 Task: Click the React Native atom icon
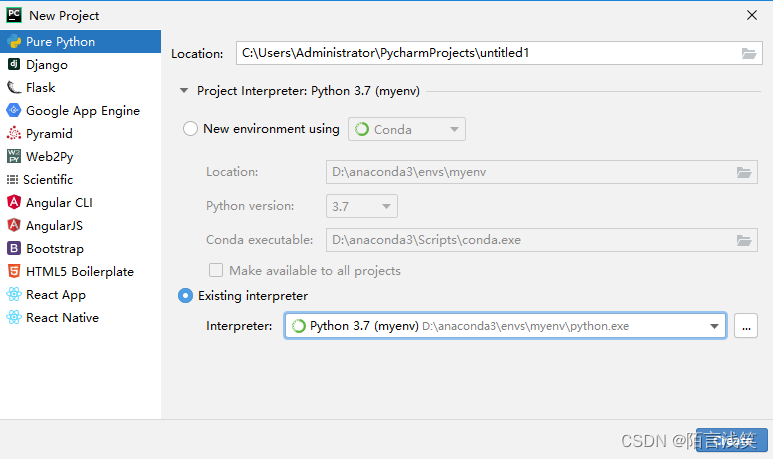point(14,317)
